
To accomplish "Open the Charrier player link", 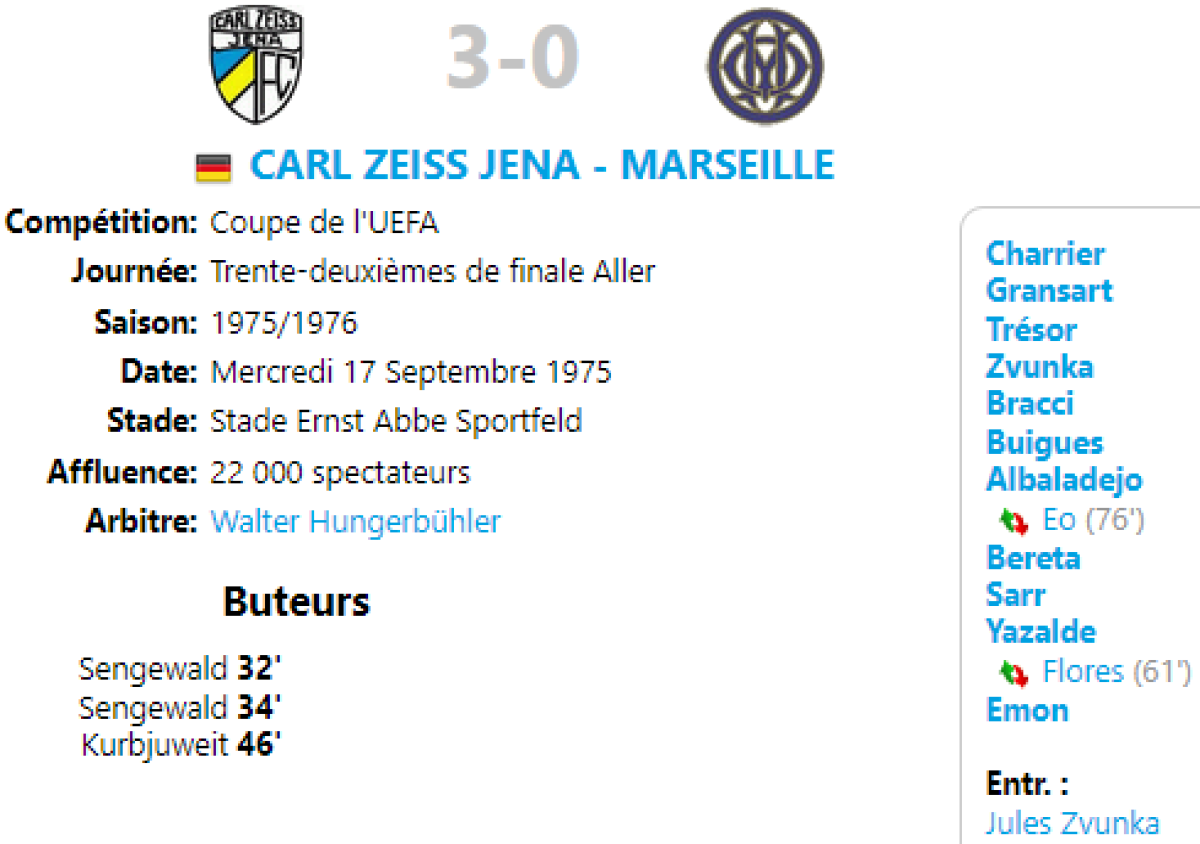I will (x=1045, y=253).
